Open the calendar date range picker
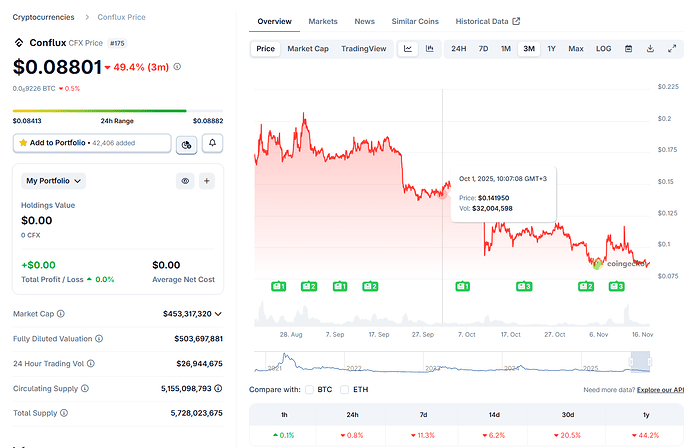Image resolution: width=690 pixels, height=448 pixels. (x=628, y=48)
